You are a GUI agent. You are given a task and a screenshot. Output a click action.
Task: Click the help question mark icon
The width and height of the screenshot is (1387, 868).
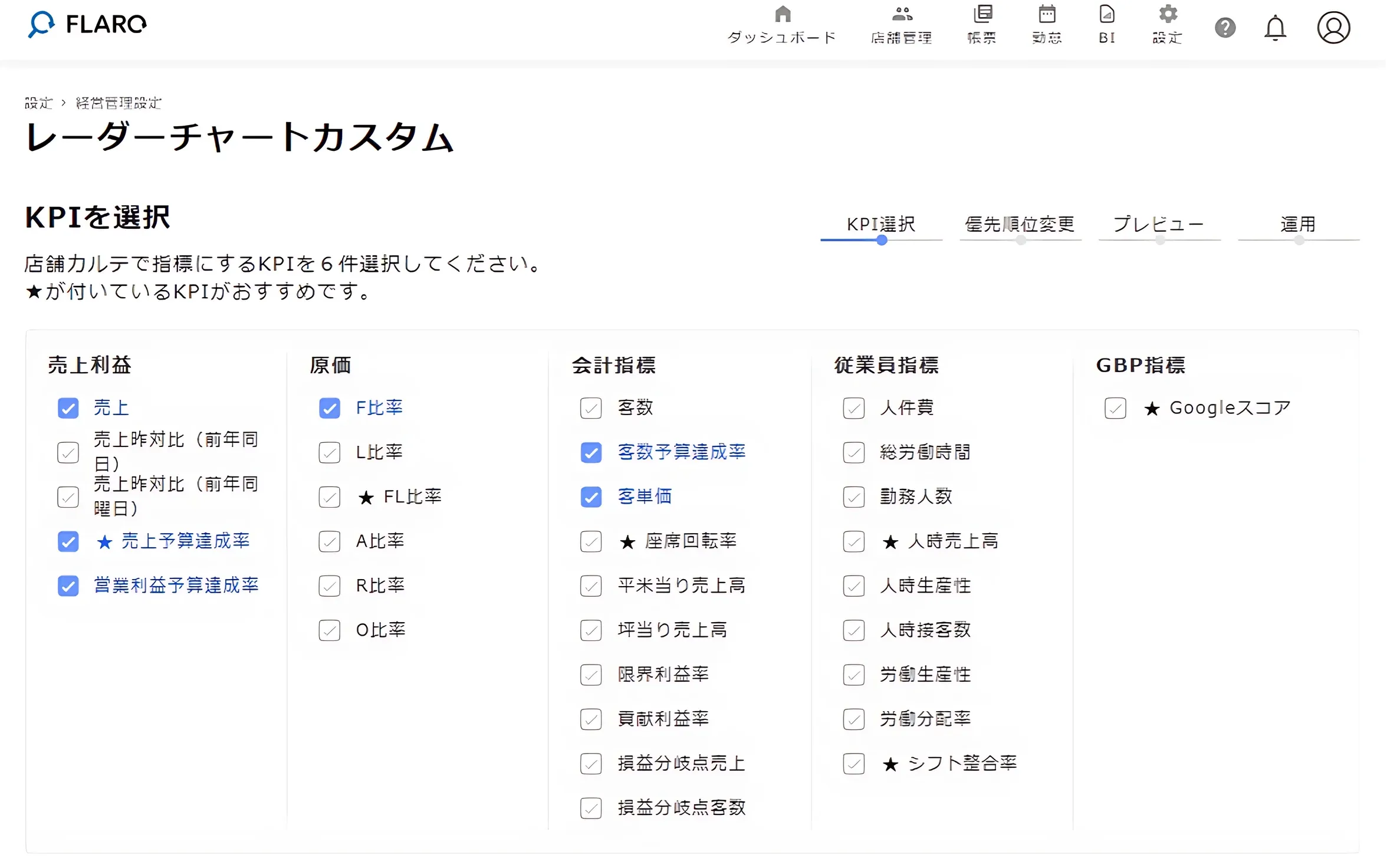pyautogui.click(x=1225, y=27)
